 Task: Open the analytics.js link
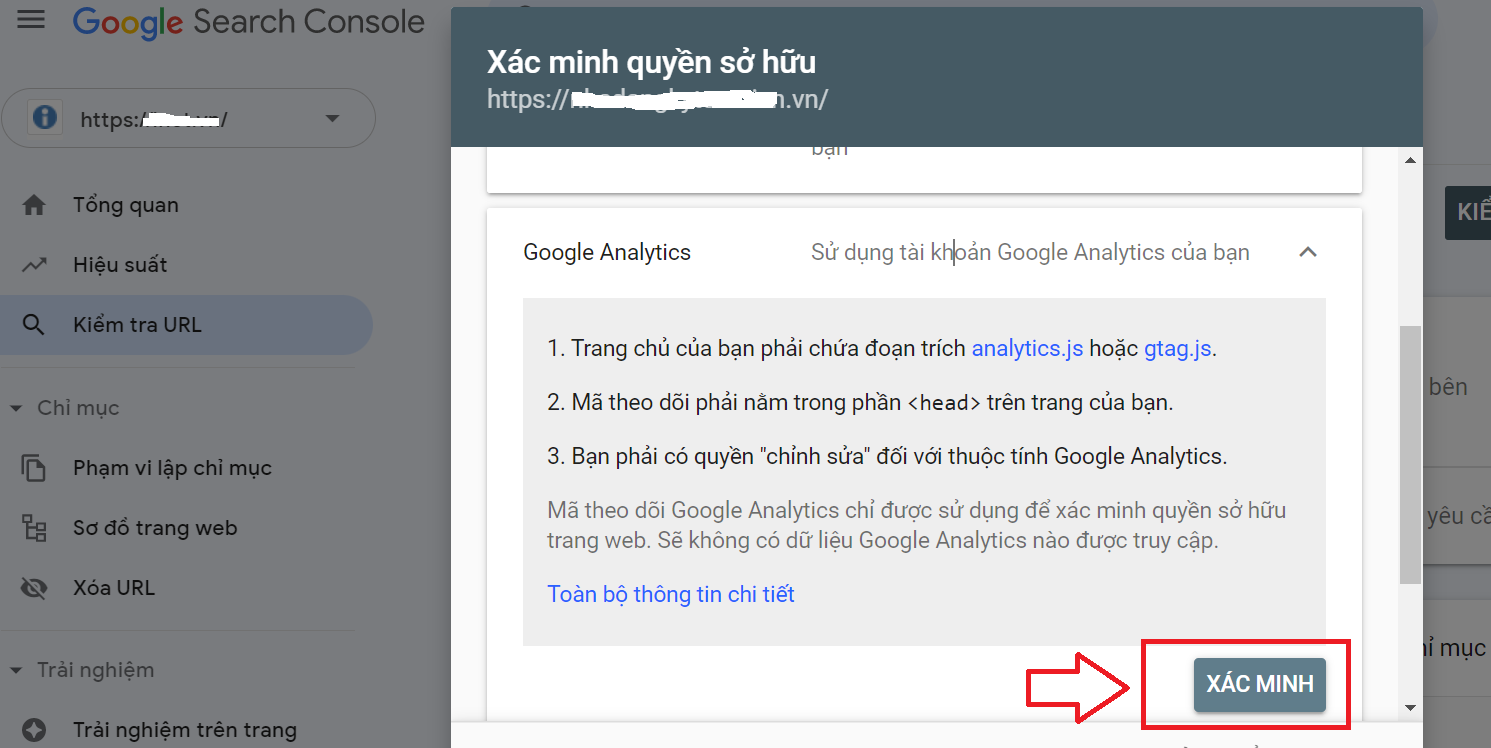pyautogui.click(x=1027, y=349)
